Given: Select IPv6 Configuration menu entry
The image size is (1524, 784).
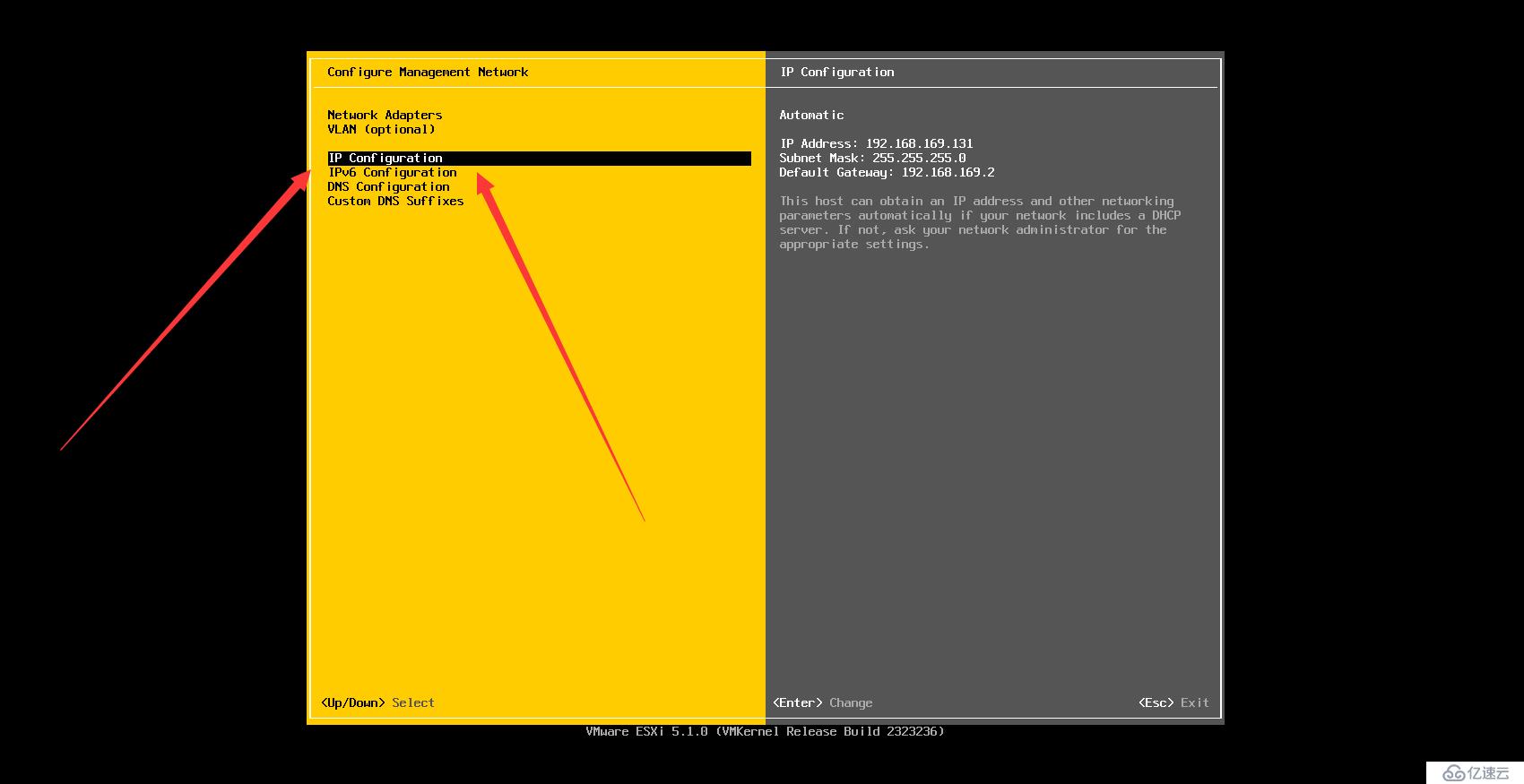Looking at the screenshot, I should [x=392, y=172].
